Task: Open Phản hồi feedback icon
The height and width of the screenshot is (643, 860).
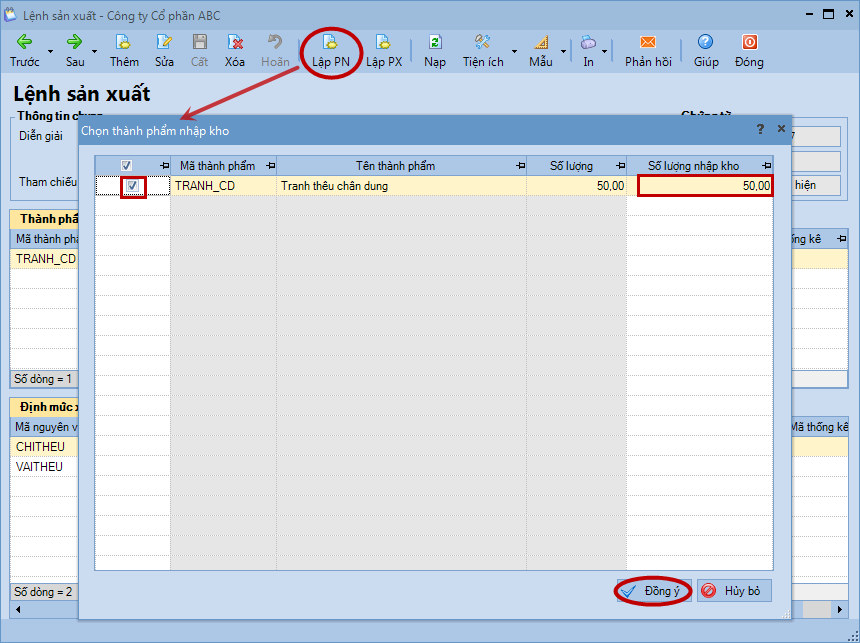Action: [x=648, y=43]
